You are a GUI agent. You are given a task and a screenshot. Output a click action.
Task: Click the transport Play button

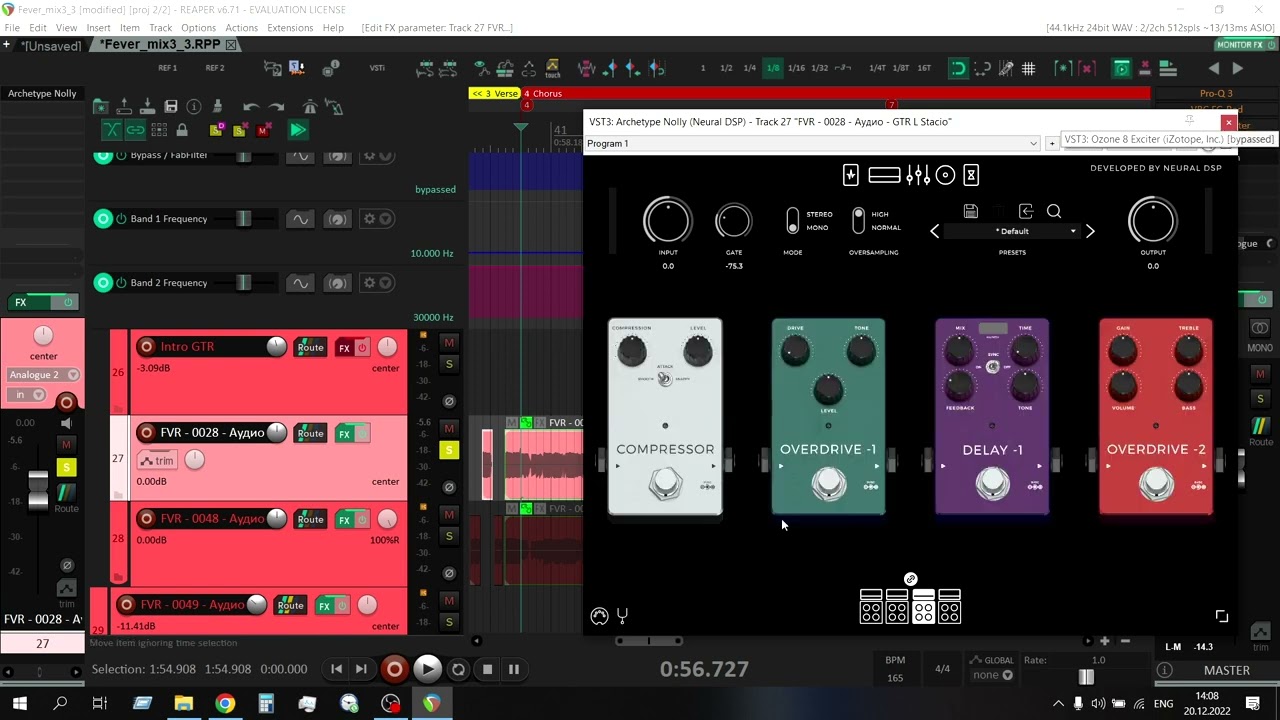[x=427, y=669]
